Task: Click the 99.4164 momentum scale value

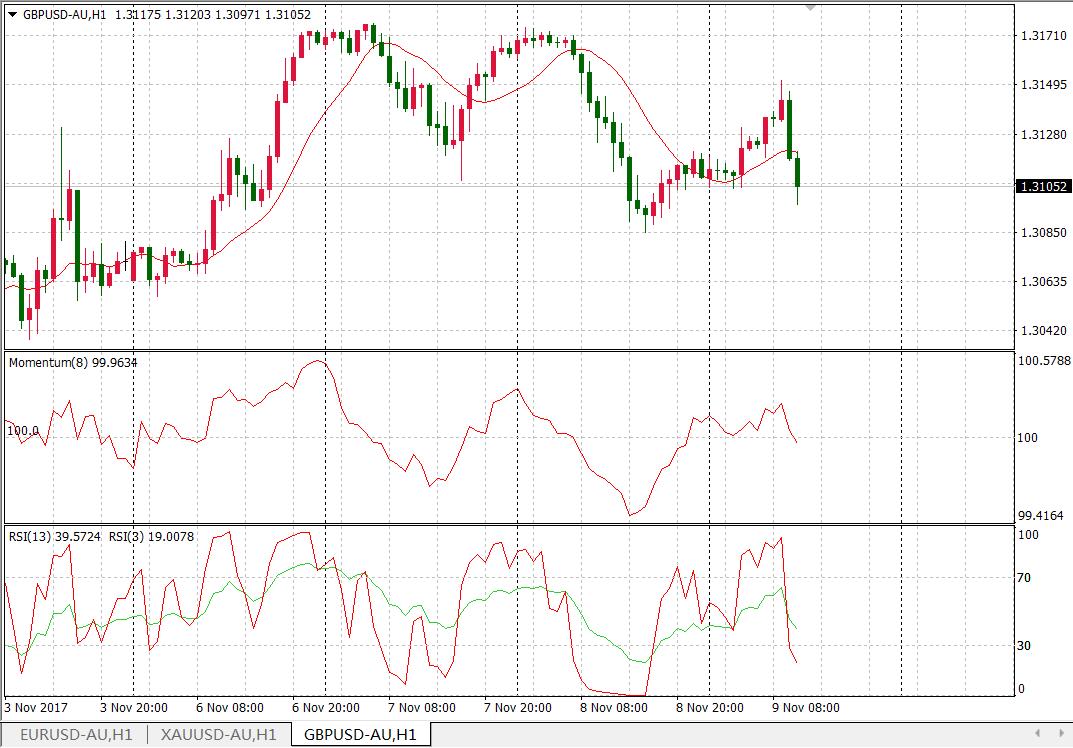Action: (1040, 515)
